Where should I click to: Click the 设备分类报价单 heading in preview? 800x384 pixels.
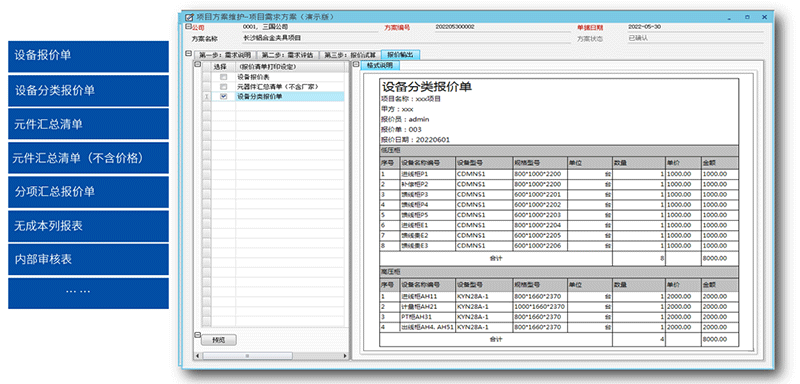pyautogui.click(x=427, y=87)
